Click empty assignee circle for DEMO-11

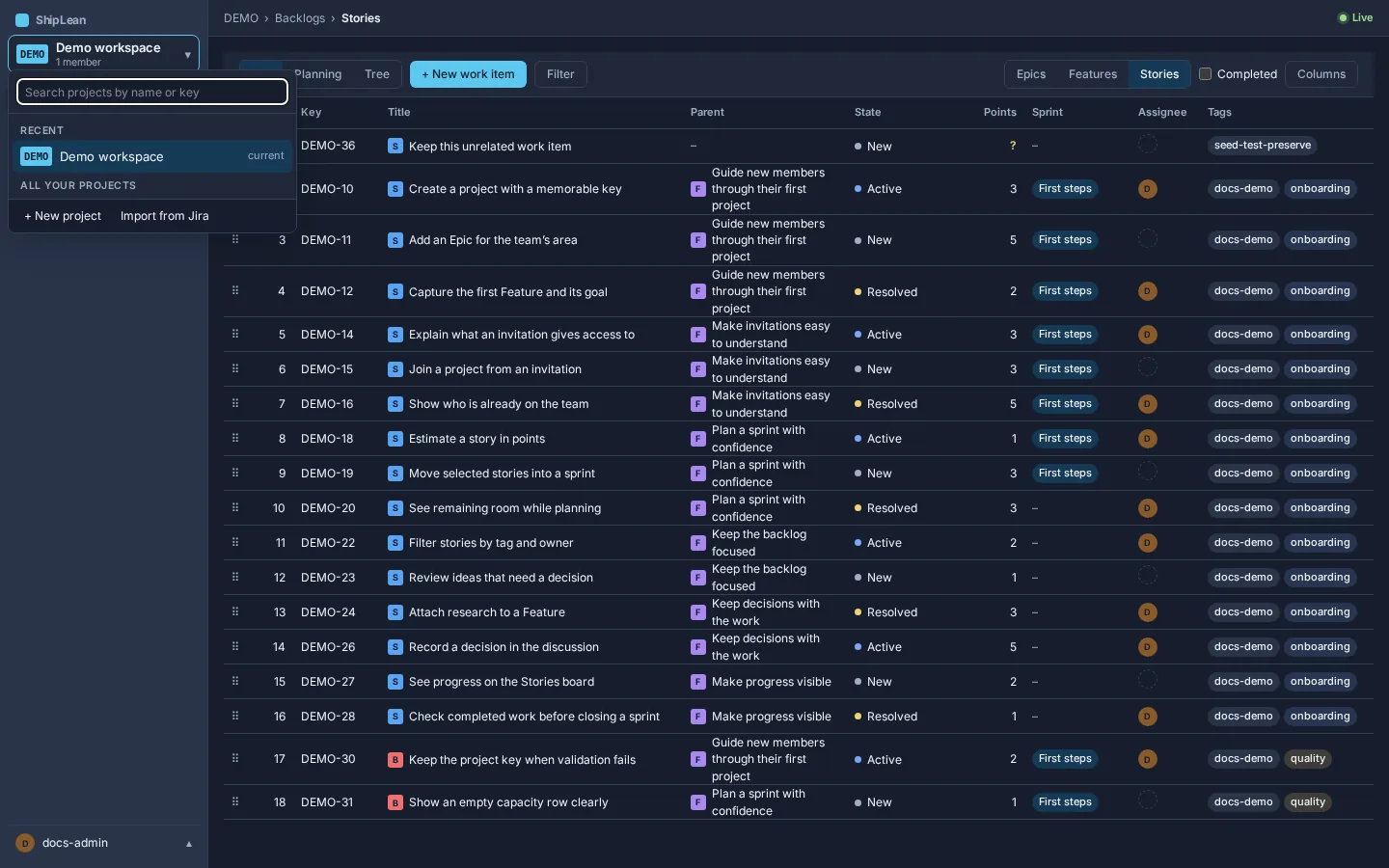click(1148, 238)
